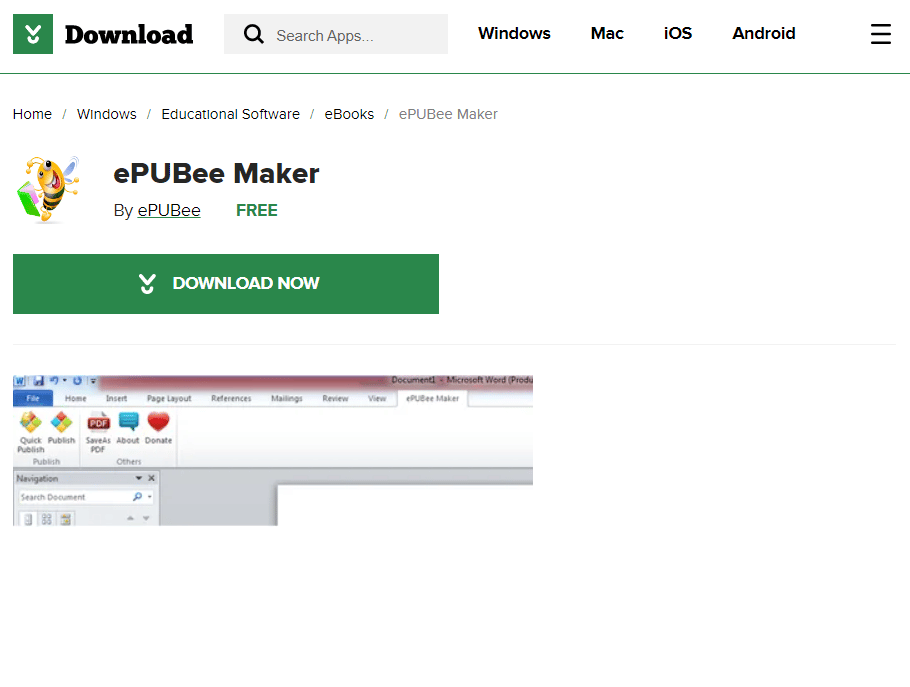
Task: Click the ePUBee Maker bee app icon
Action: coord(48,190)
